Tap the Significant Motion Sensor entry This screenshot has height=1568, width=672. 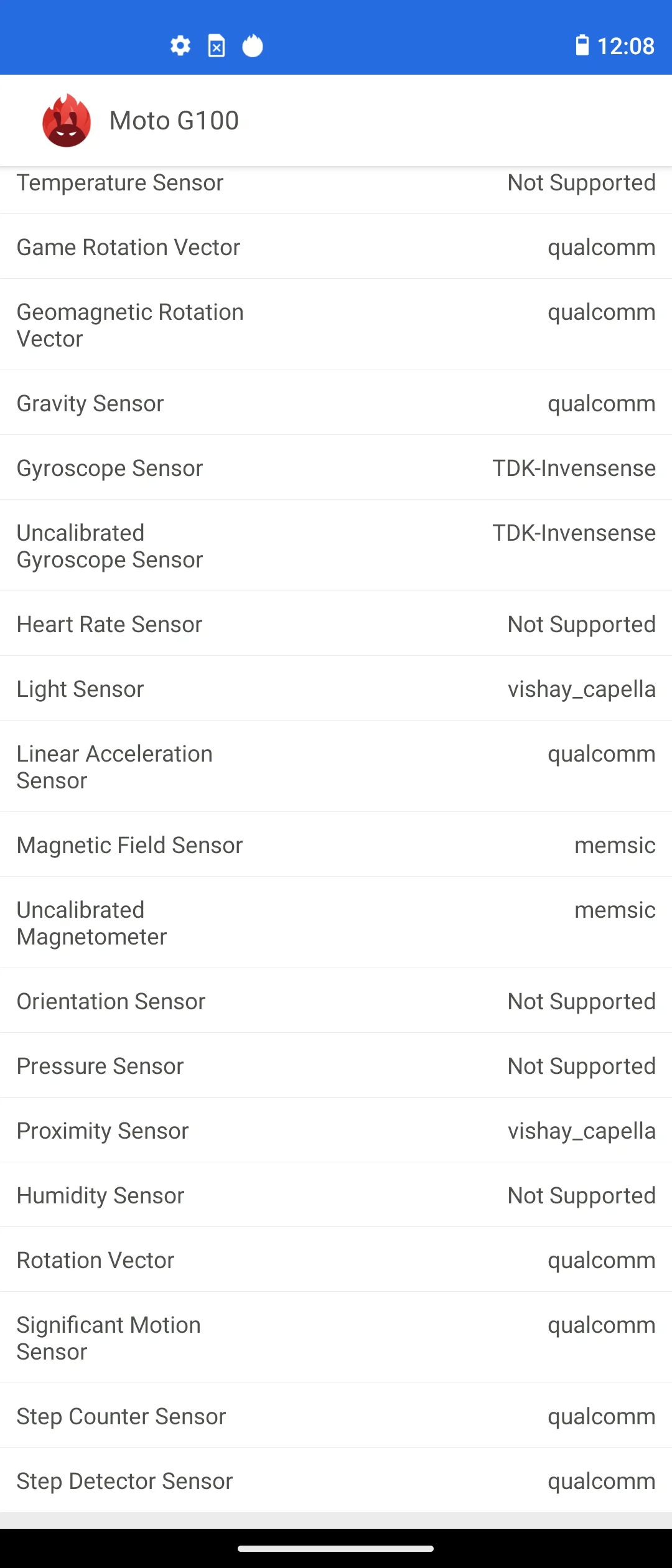coord(336,1338)
